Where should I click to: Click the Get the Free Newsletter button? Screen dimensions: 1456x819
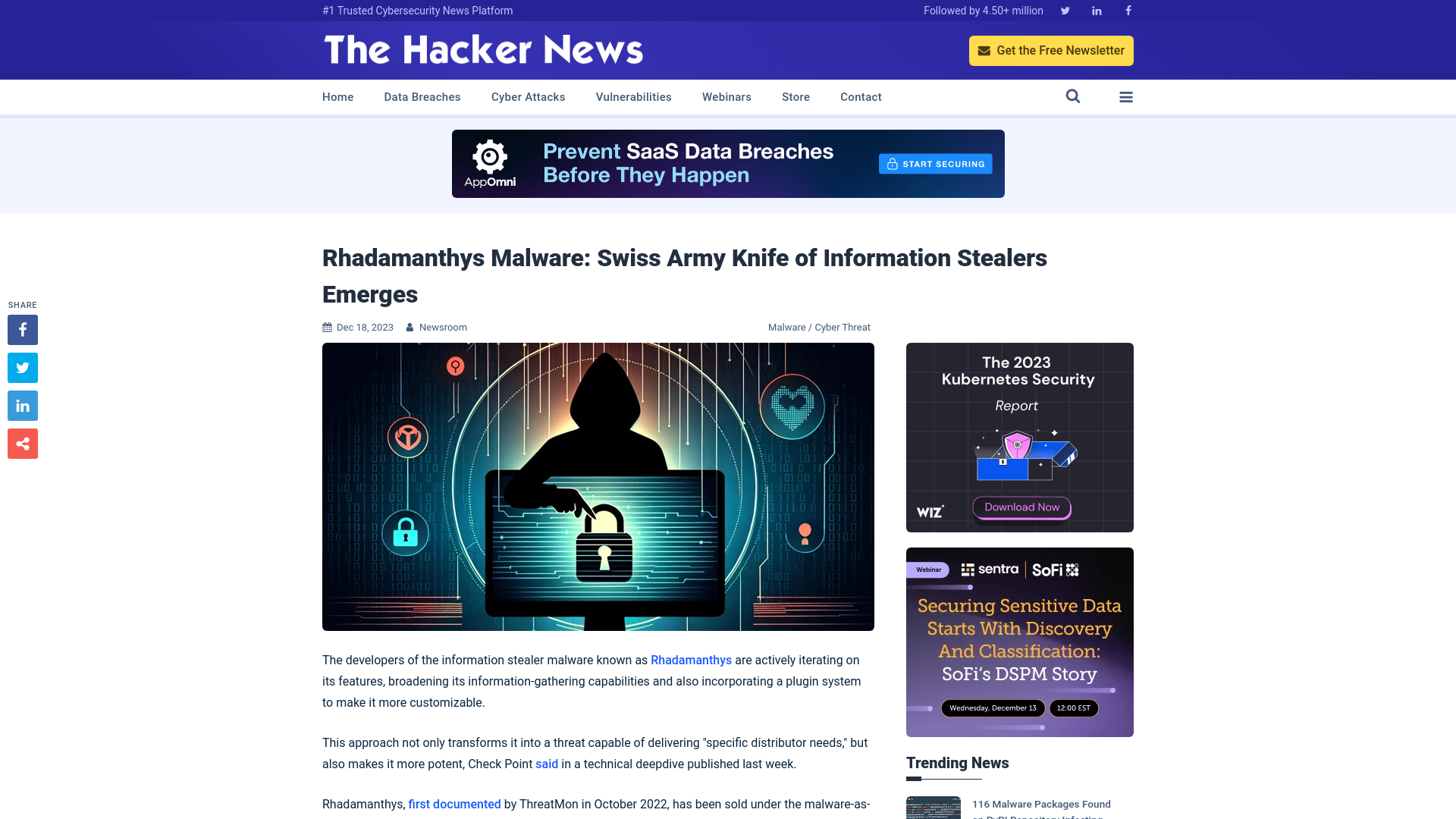tap(1051, 50)
